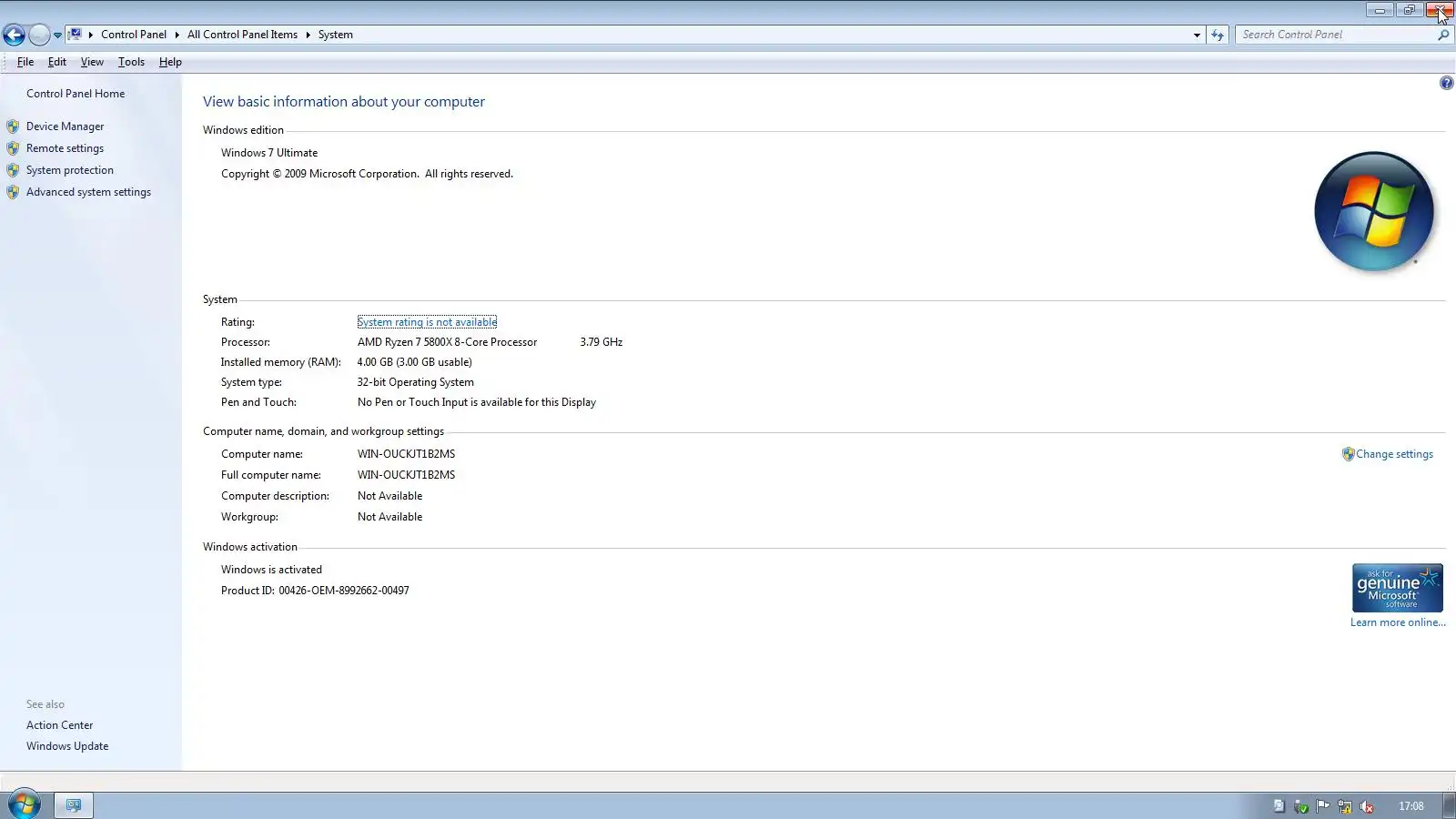Refresh the System page

coord(1218,35)
